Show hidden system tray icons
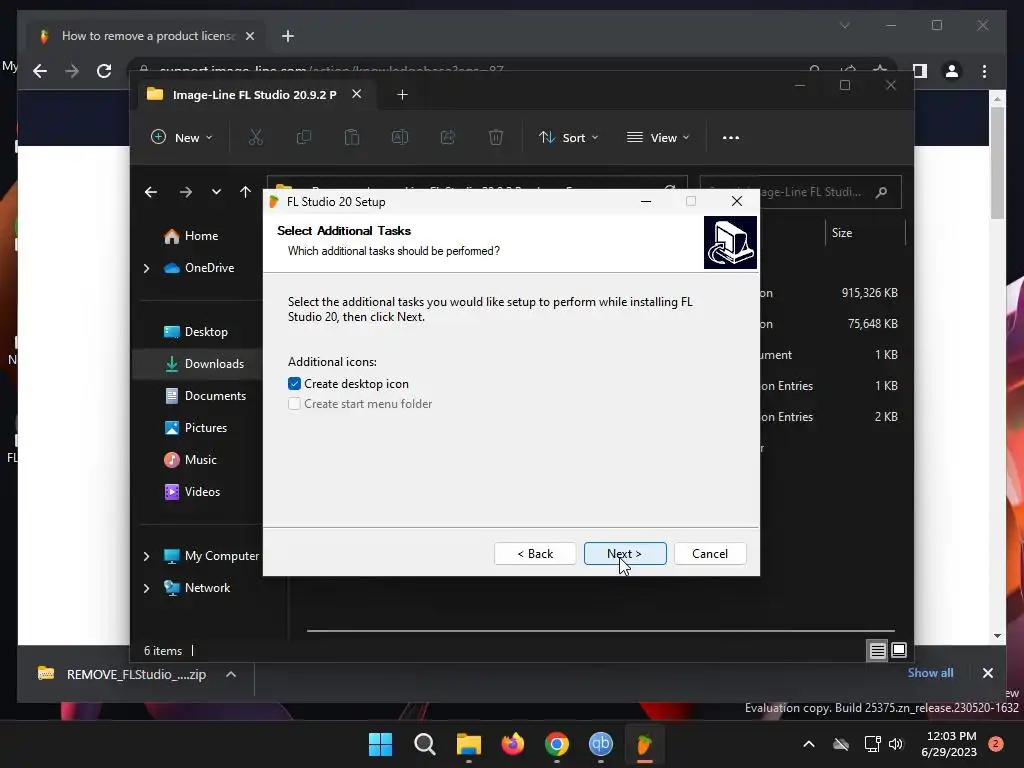The width and height of the screenshot is (1024, 768). click(x=808, y=744)
